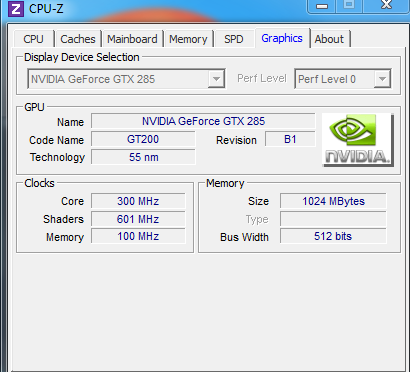Open the Perf Level dropdown arrow
Viewport: 410px width, 372px height.
pos(382,79)
